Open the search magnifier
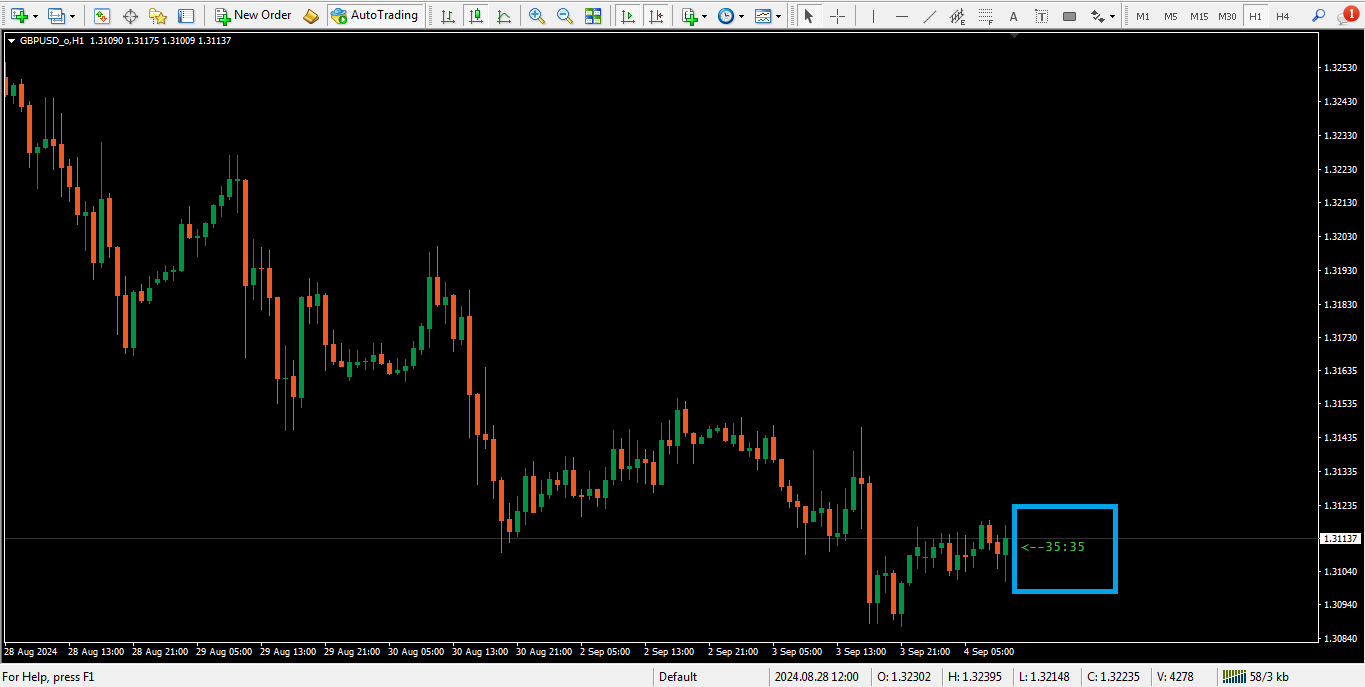 [1318, 16]
